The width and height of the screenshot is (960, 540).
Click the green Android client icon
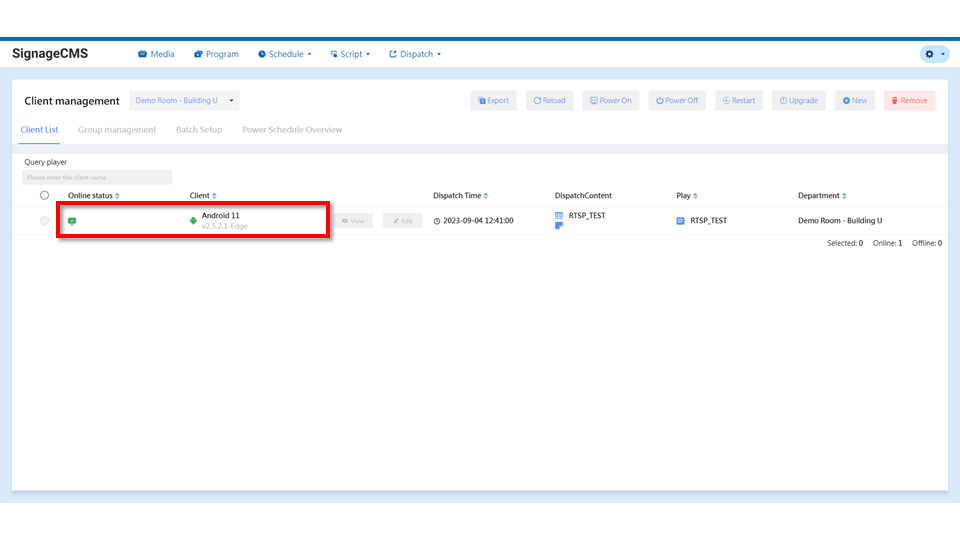point(194,221)
